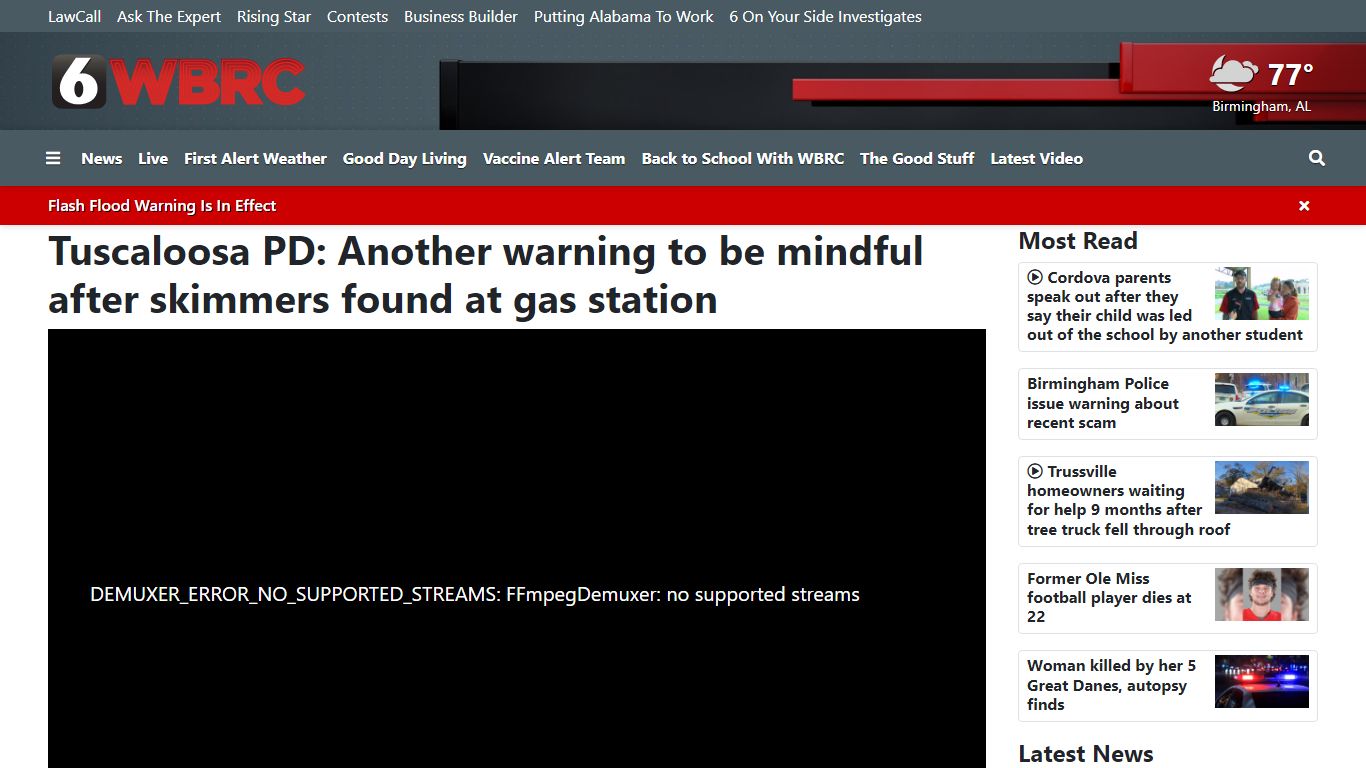Select News in the main navigation
Image resolution: width=1366 pixels, height=768 pixels.
[102, 158]
